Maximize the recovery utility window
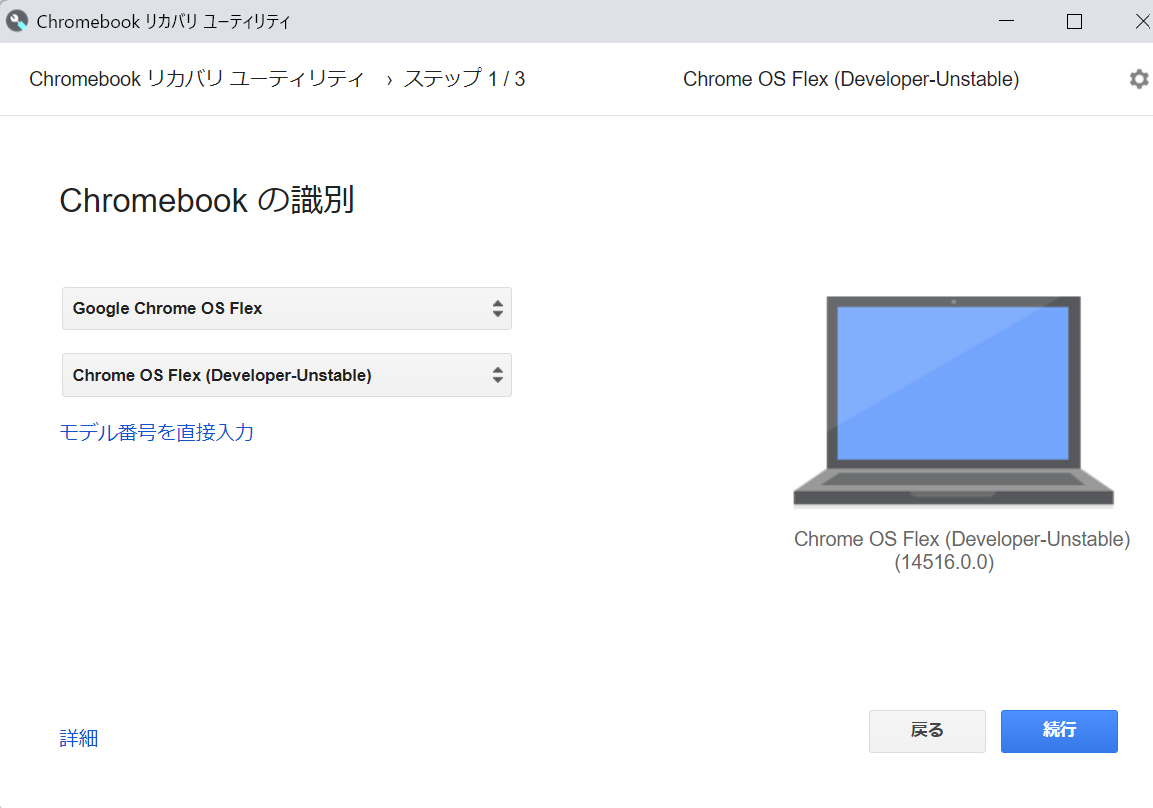This screenshot has height=808, width=1153. pos(1074,21)
